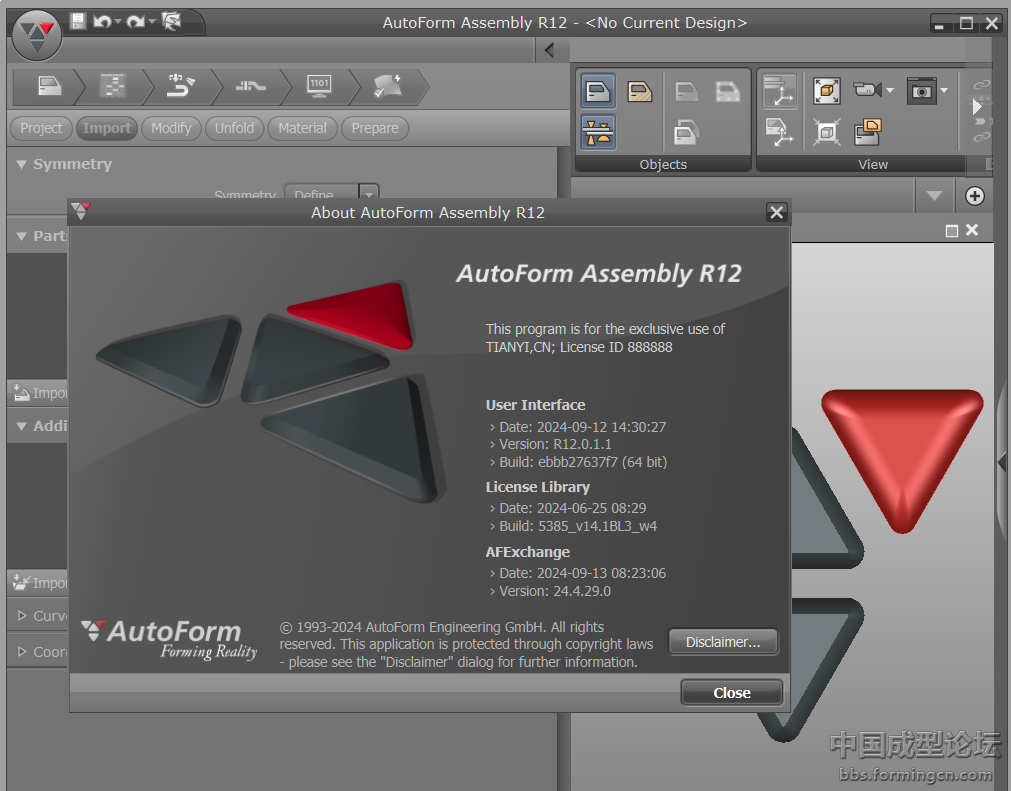
Task: Close the About dialog via title X
Action: point(776,212)
